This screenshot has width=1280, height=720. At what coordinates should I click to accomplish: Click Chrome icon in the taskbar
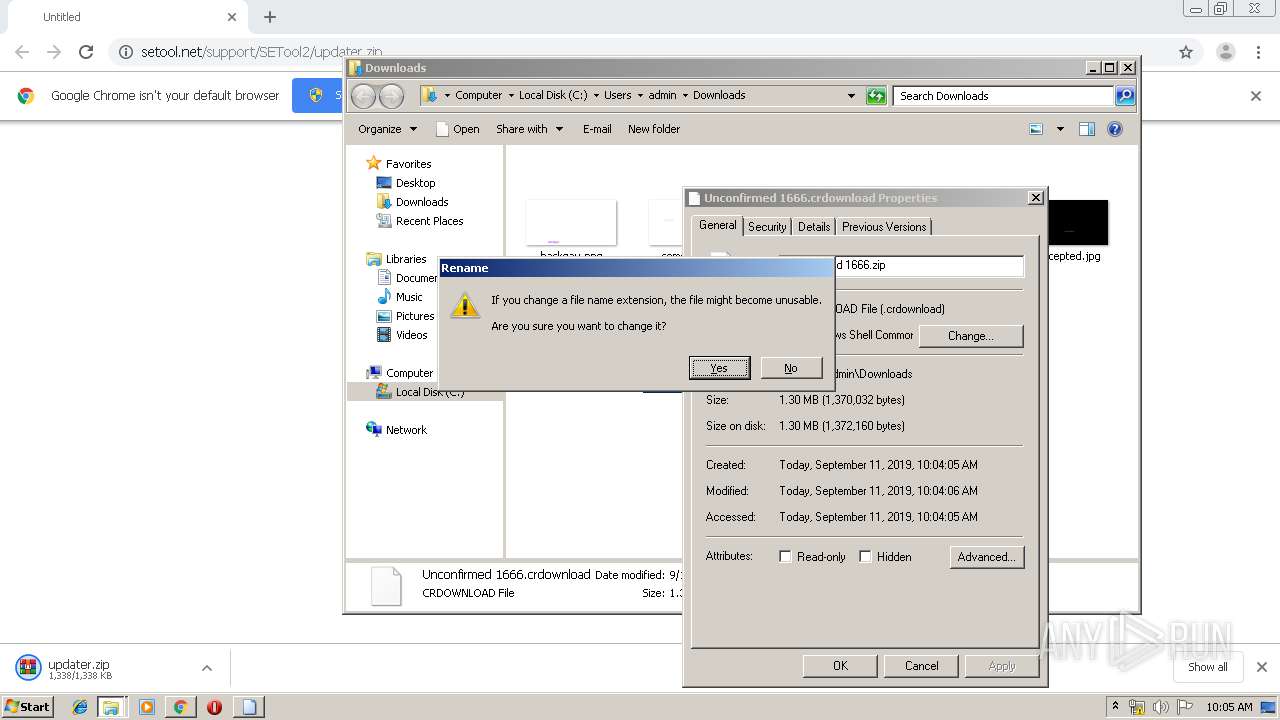pos(180,707)
